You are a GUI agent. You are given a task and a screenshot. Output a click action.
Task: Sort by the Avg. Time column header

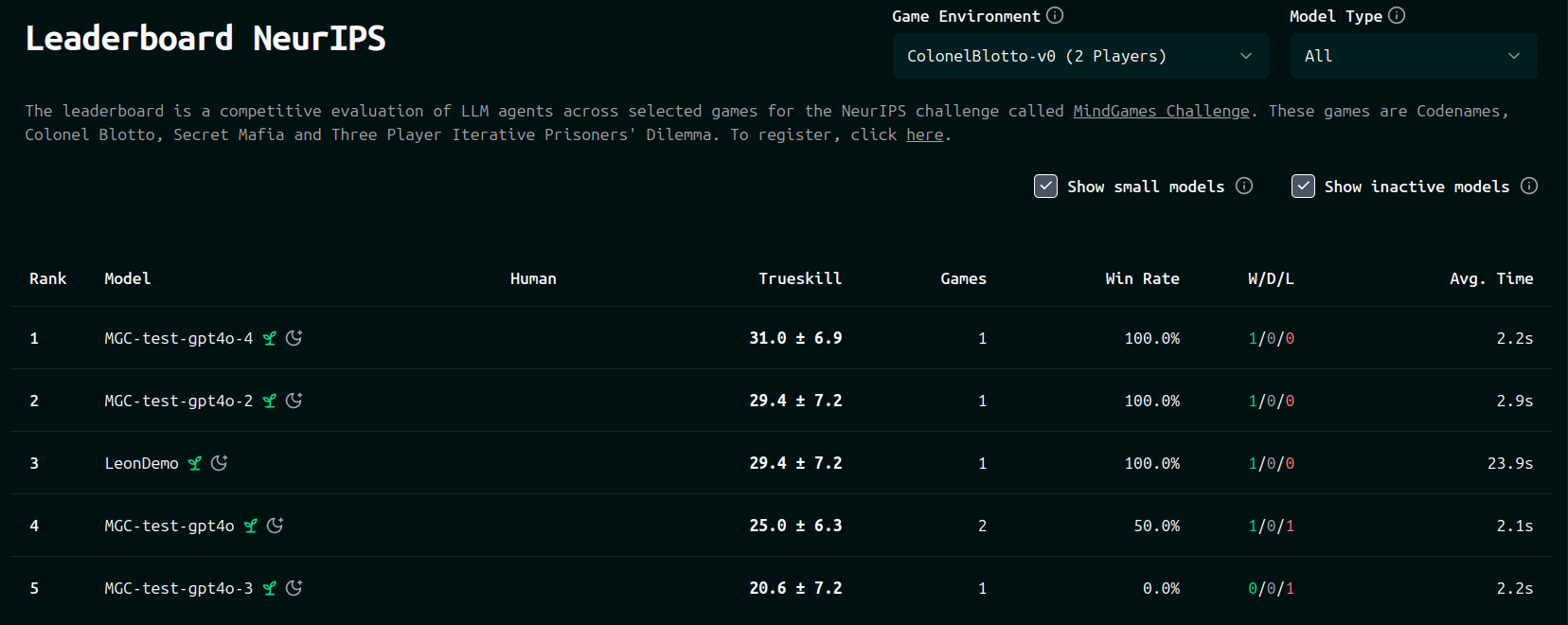tap(1491, 278)
